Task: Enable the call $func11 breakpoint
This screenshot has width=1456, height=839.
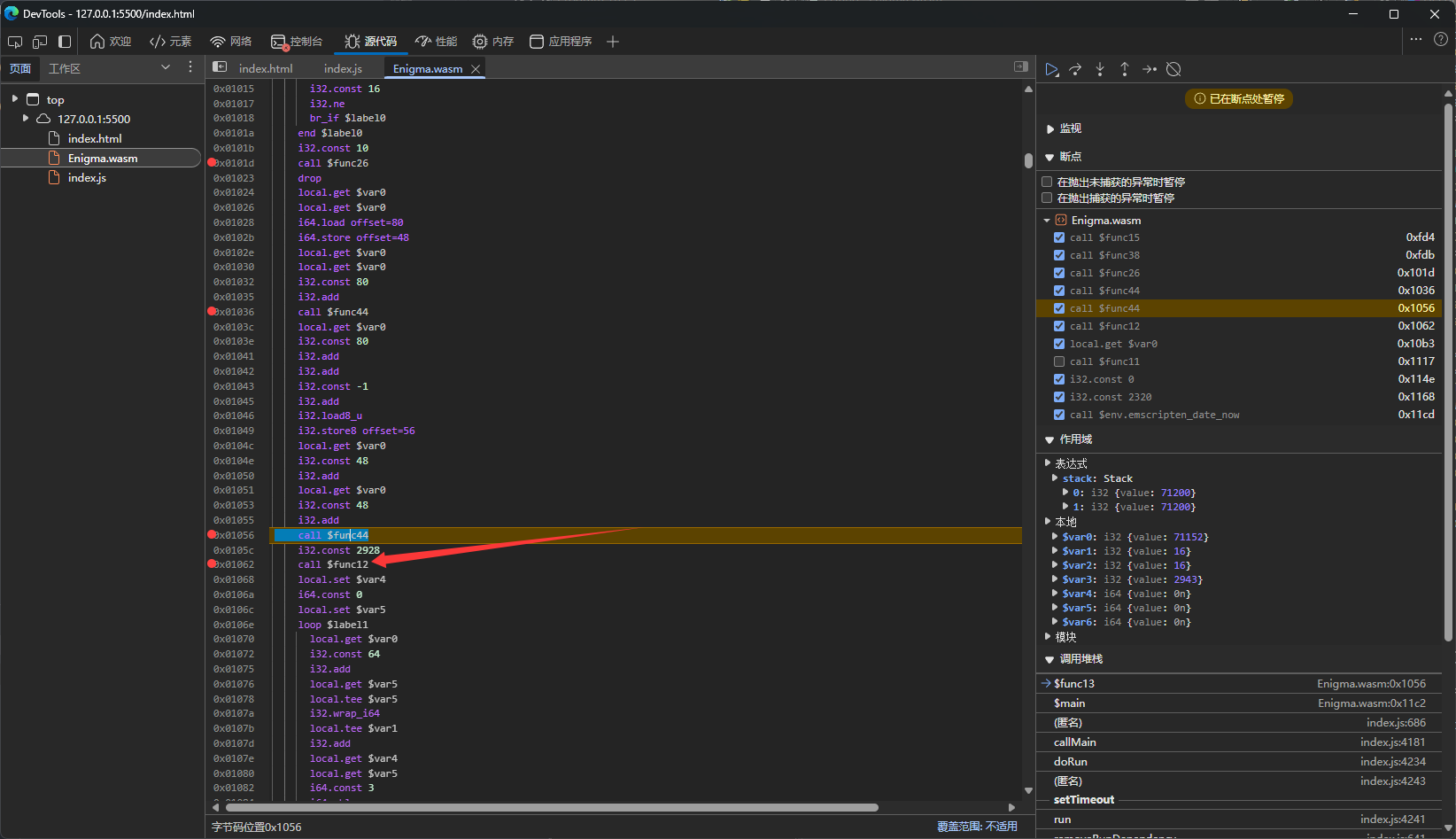Action: [x=1059, y=361]
